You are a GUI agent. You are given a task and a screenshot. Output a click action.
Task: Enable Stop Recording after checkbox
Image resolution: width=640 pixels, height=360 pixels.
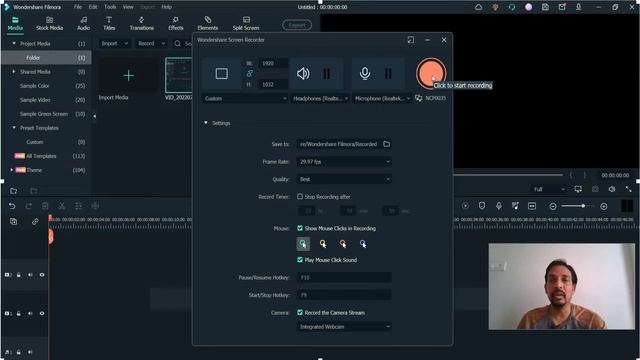tap(300, 197)
